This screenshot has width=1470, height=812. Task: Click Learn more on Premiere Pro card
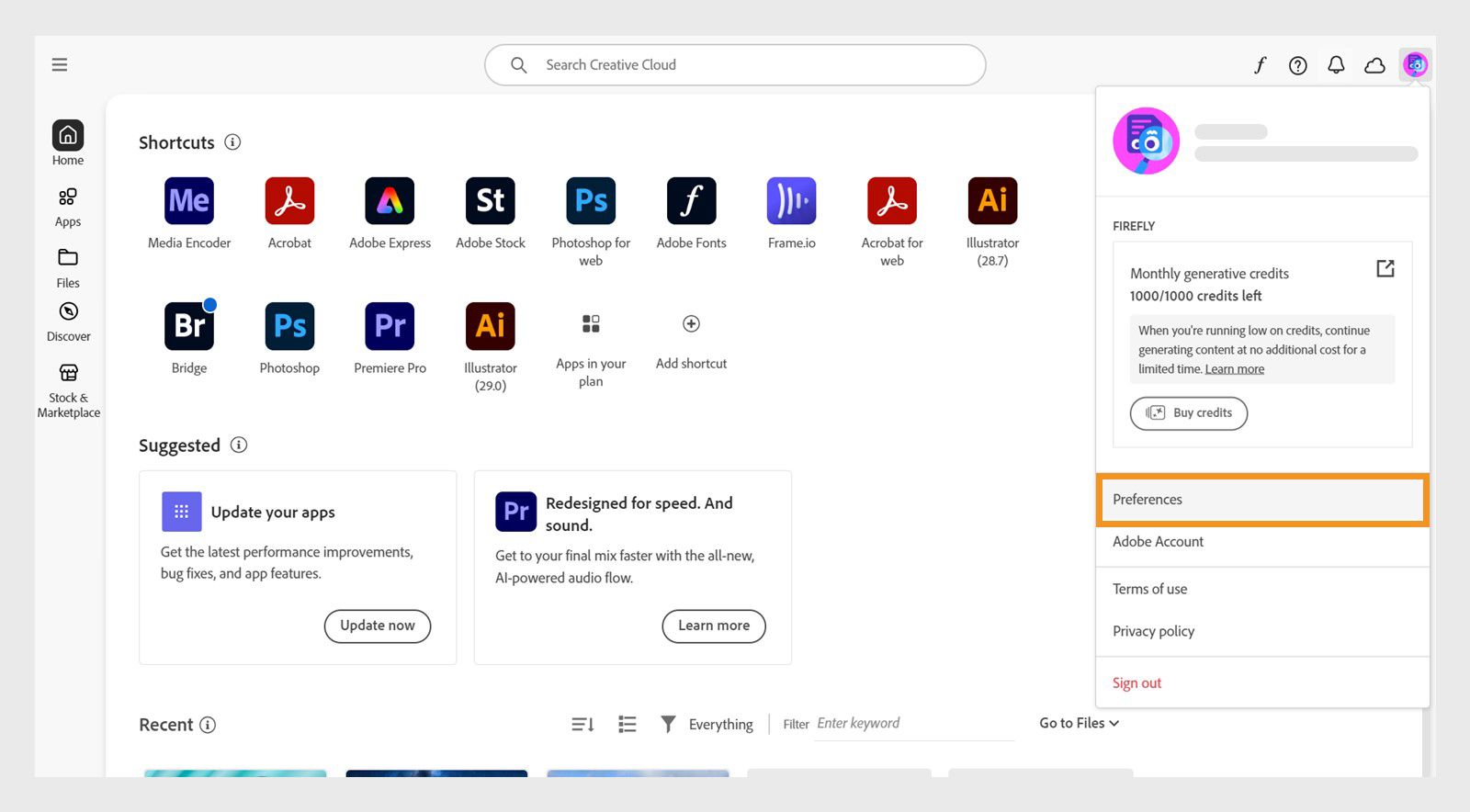714,626
